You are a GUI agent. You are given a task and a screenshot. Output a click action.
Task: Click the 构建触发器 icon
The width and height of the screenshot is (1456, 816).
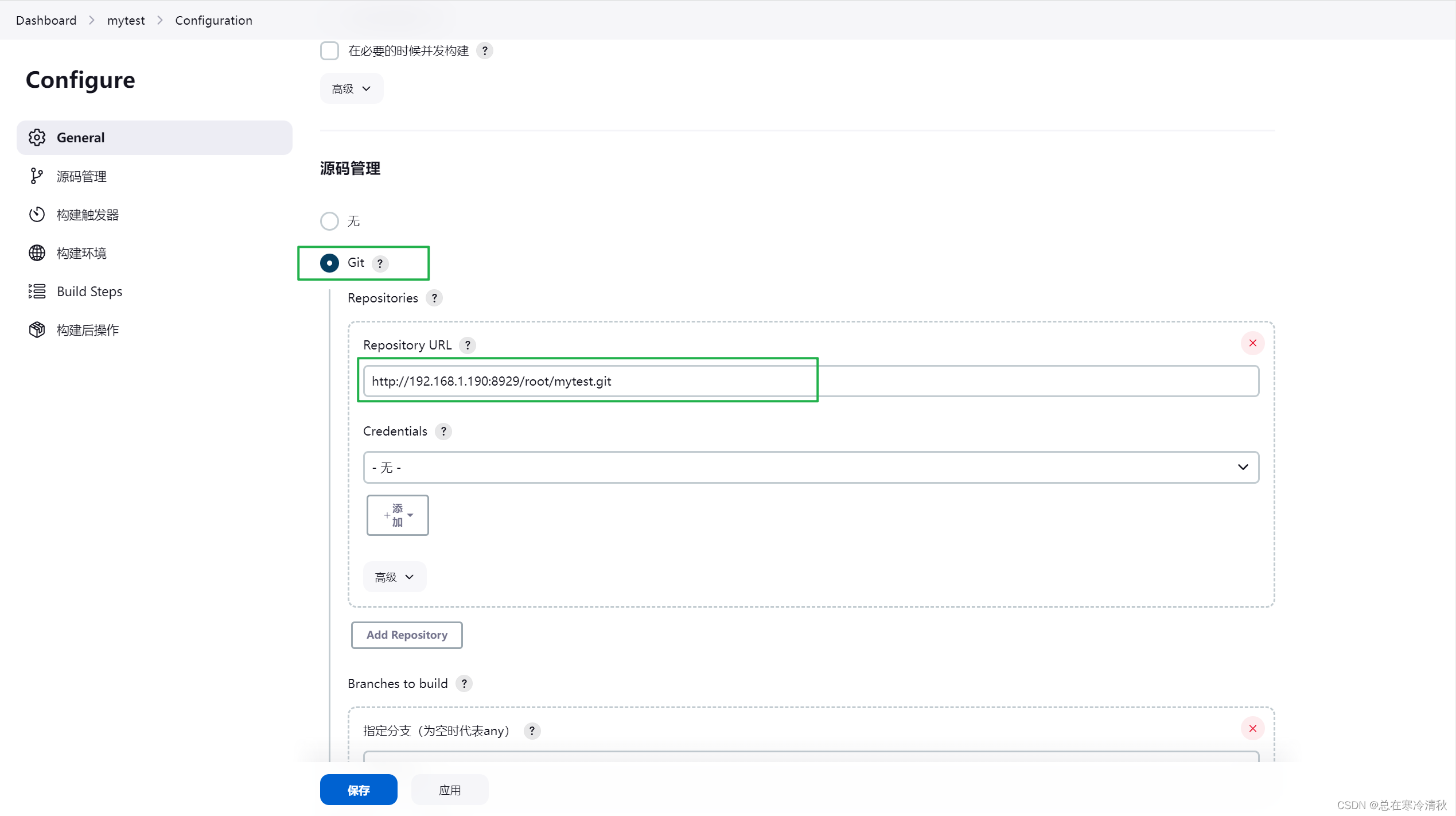click(x=37, y=214)
